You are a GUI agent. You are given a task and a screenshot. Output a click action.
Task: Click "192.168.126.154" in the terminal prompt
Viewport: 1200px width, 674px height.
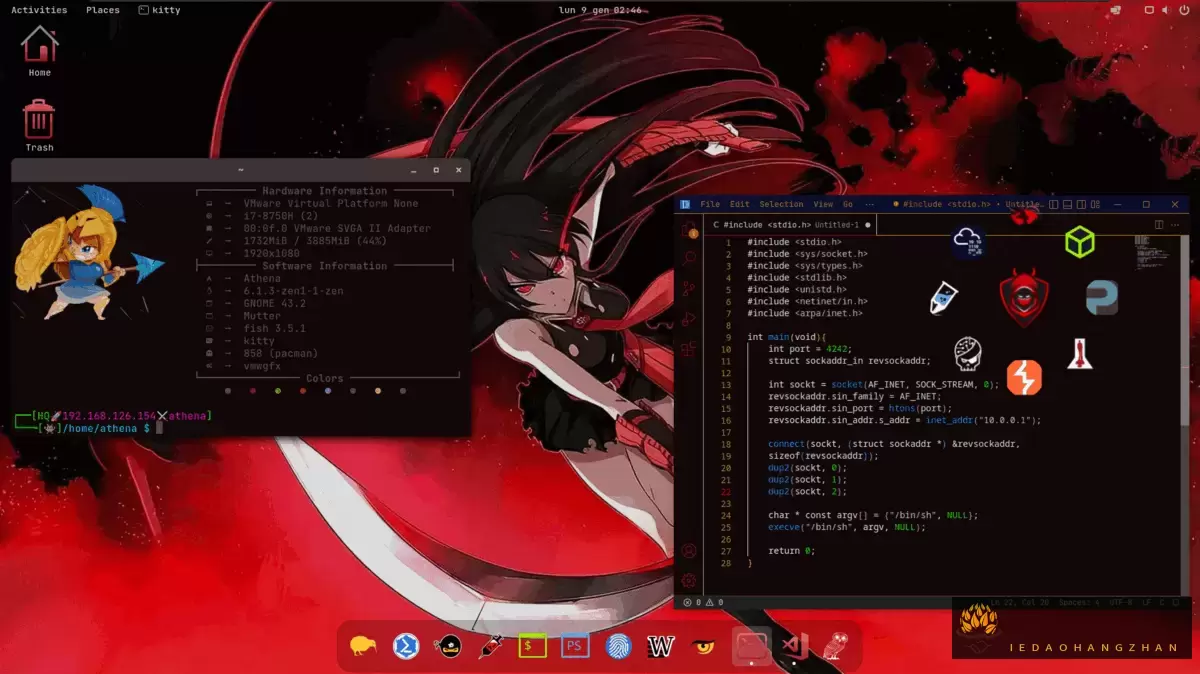(109, 416)
